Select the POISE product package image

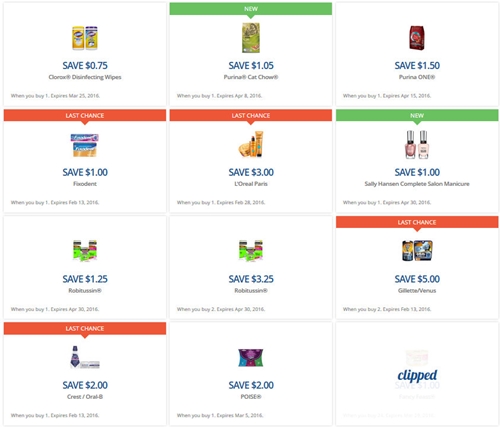[251, 358]
